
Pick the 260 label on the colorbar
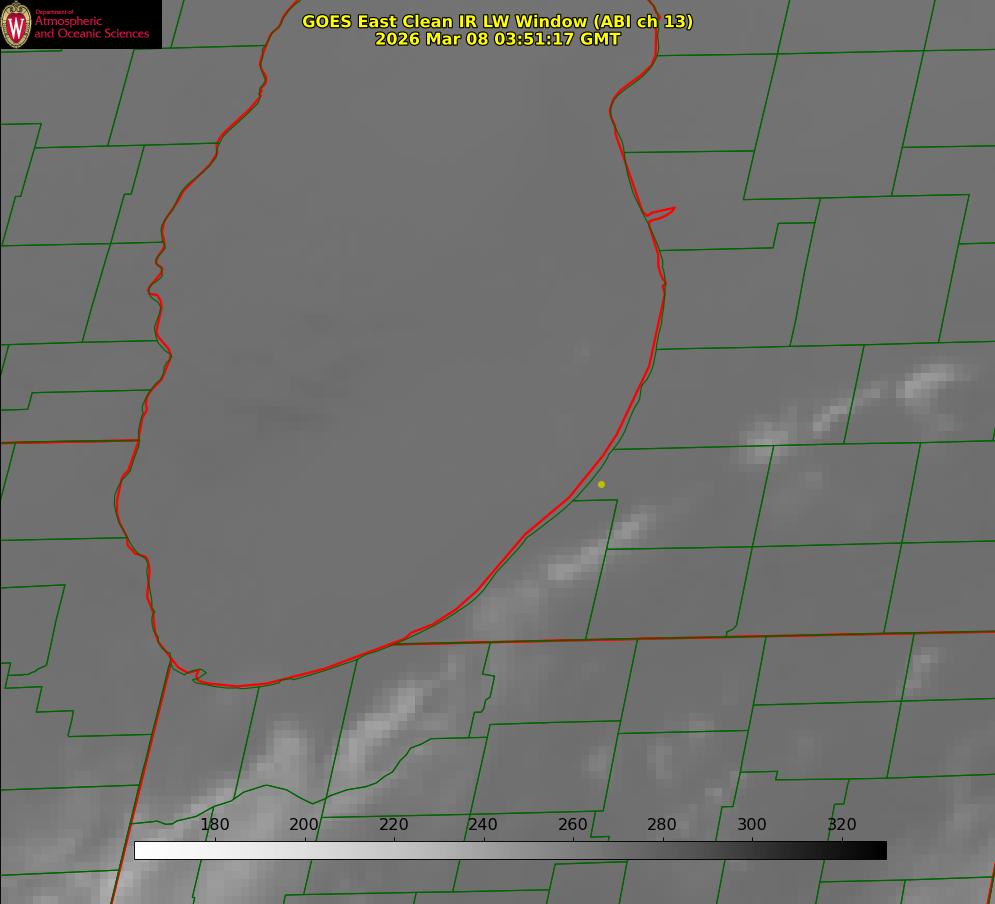point(573,825)
